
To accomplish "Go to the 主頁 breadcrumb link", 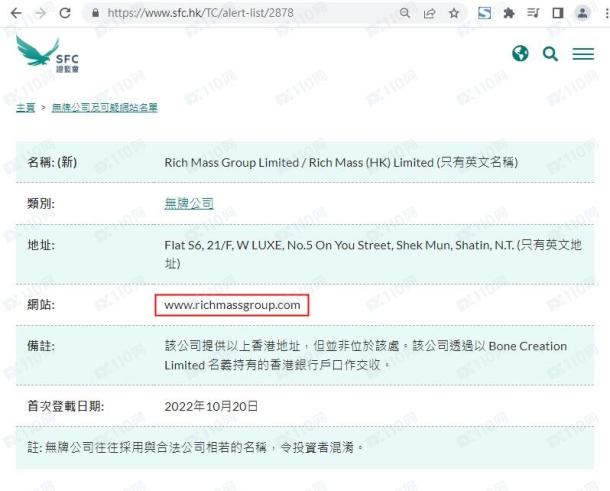I will (x=26, y=107).
